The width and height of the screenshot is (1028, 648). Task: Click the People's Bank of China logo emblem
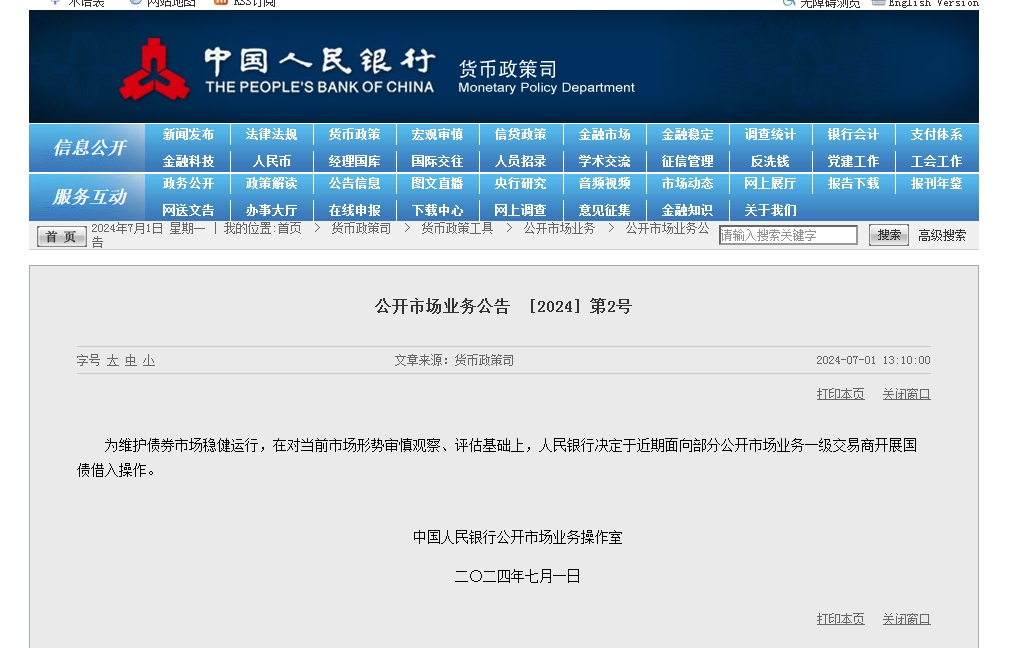[x=154, y=69]
